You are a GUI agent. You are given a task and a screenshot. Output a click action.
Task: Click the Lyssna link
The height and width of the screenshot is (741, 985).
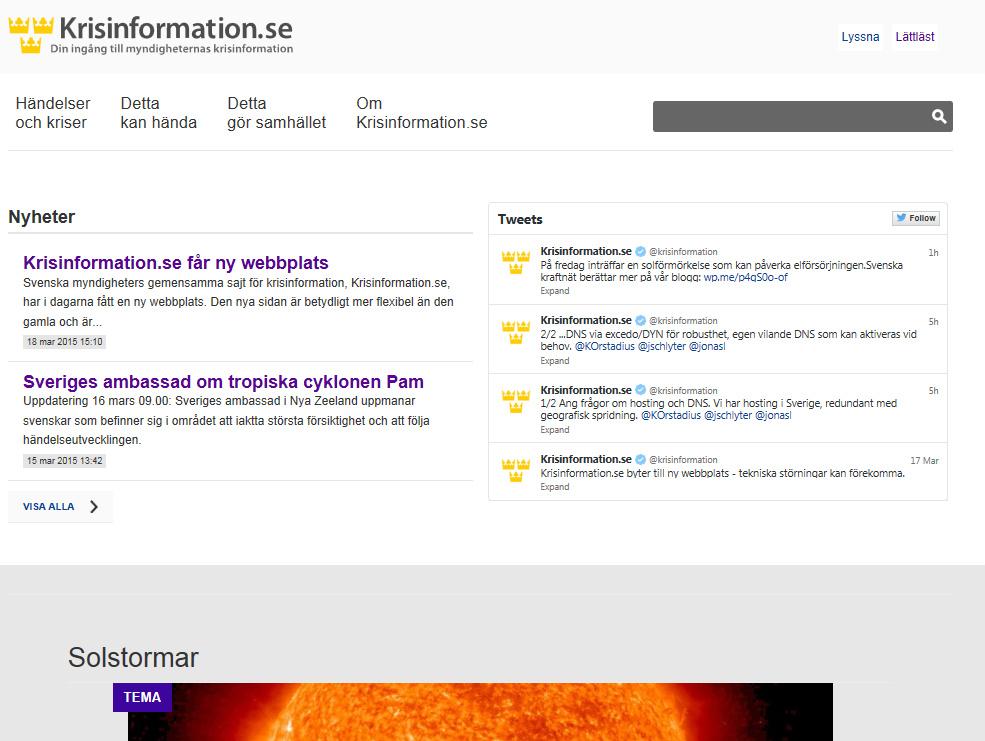coord(860,36)
